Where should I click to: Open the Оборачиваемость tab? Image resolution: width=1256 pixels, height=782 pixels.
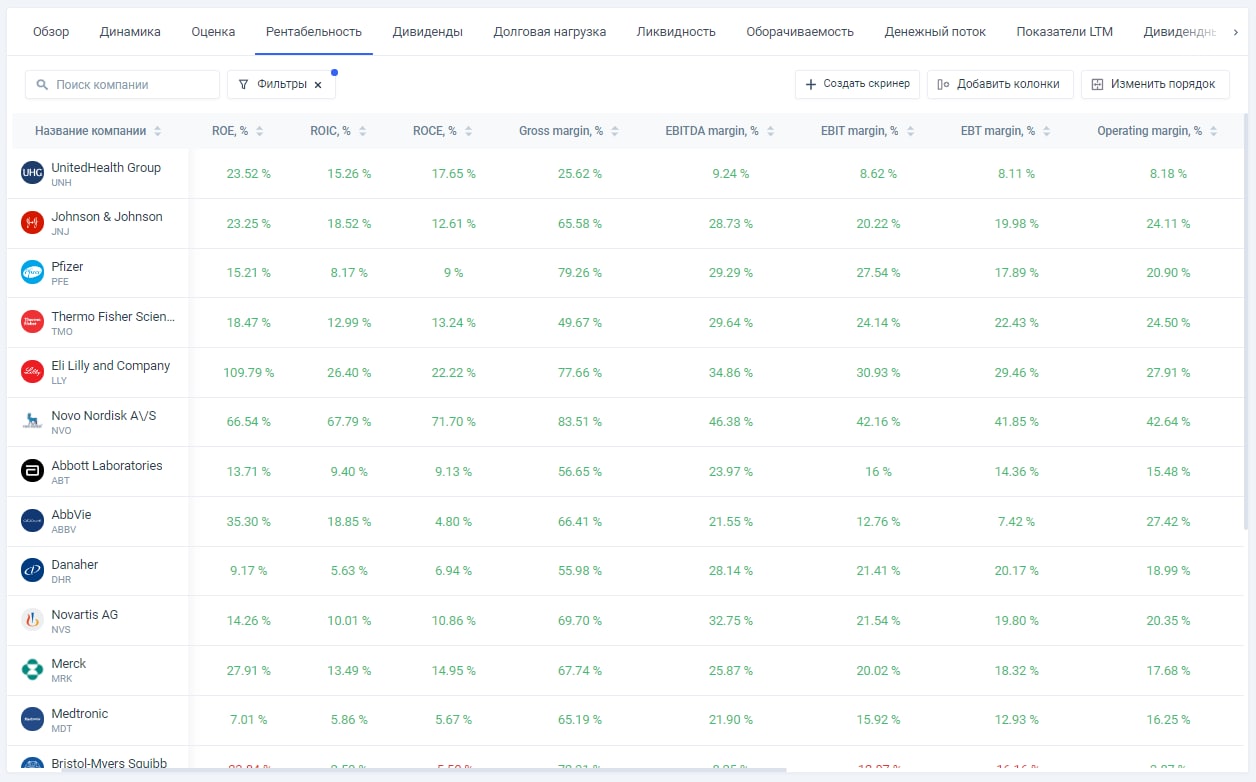point(800,32)
